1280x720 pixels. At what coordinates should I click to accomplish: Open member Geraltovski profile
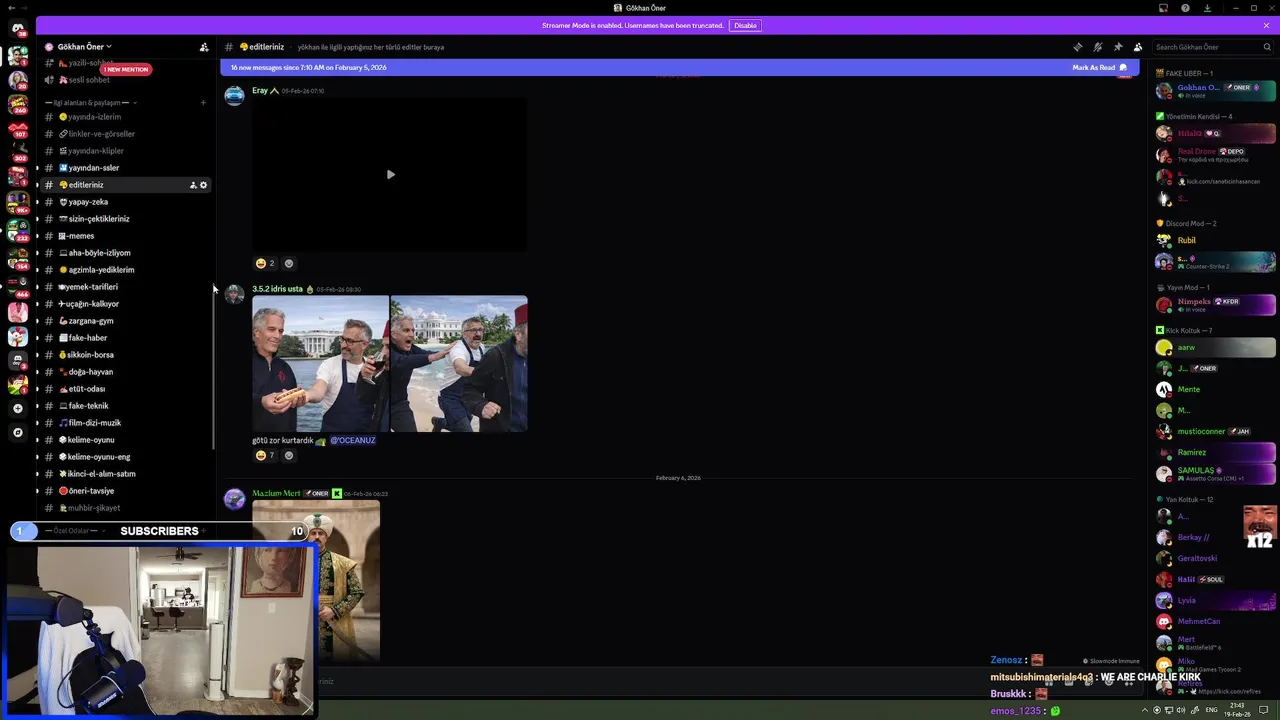coord(1215,558)
